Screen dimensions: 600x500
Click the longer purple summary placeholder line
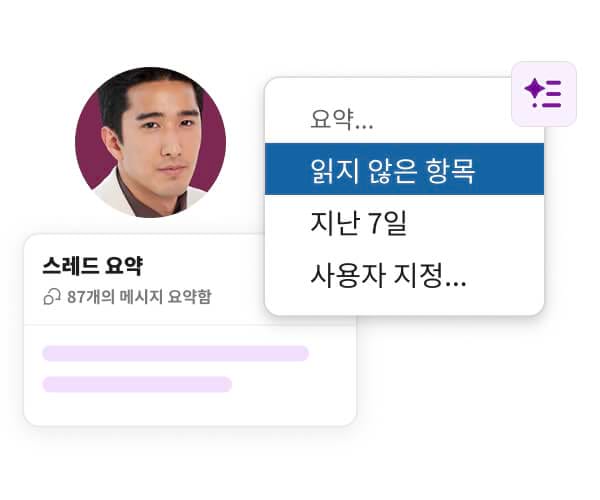175,353
